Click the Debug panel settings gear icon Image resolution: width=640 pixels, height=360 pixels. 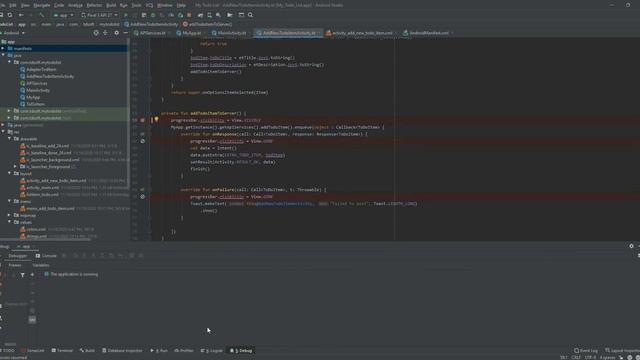[x=631, y=246]
